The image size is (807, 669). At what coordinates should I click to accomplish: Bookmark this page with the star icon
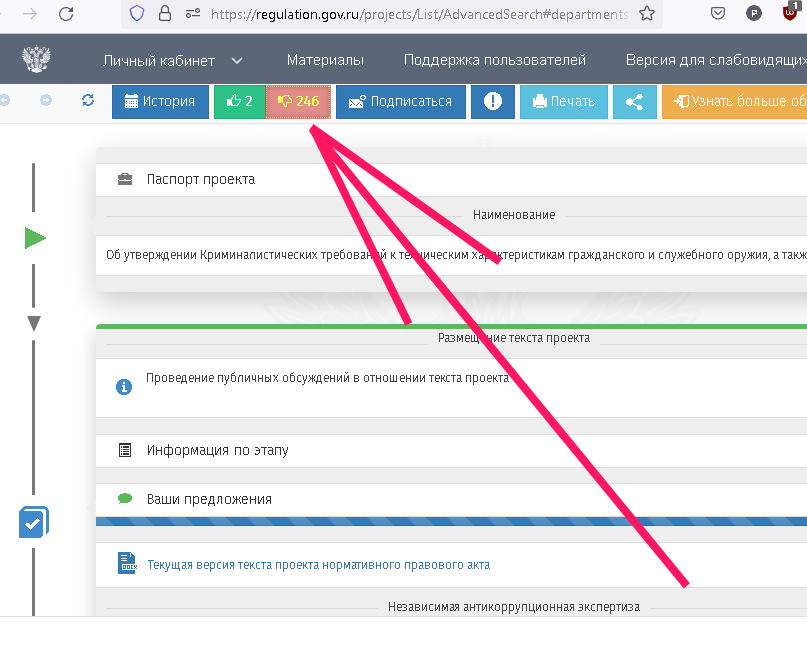647,14
